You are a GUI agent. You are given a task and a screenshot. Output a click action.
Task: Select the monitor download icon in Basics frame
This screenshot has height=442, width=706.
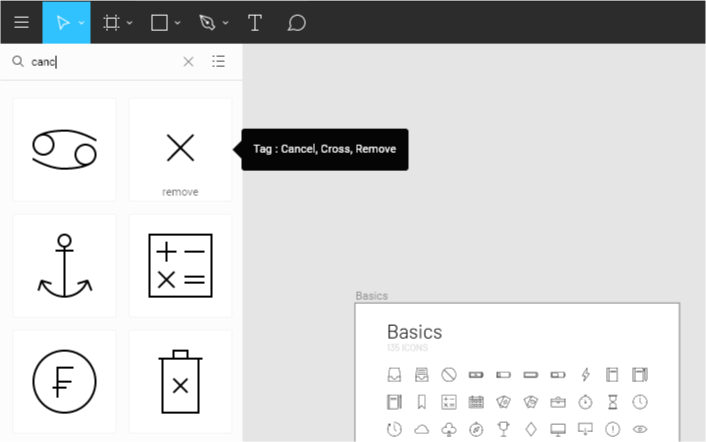point(585,429)
